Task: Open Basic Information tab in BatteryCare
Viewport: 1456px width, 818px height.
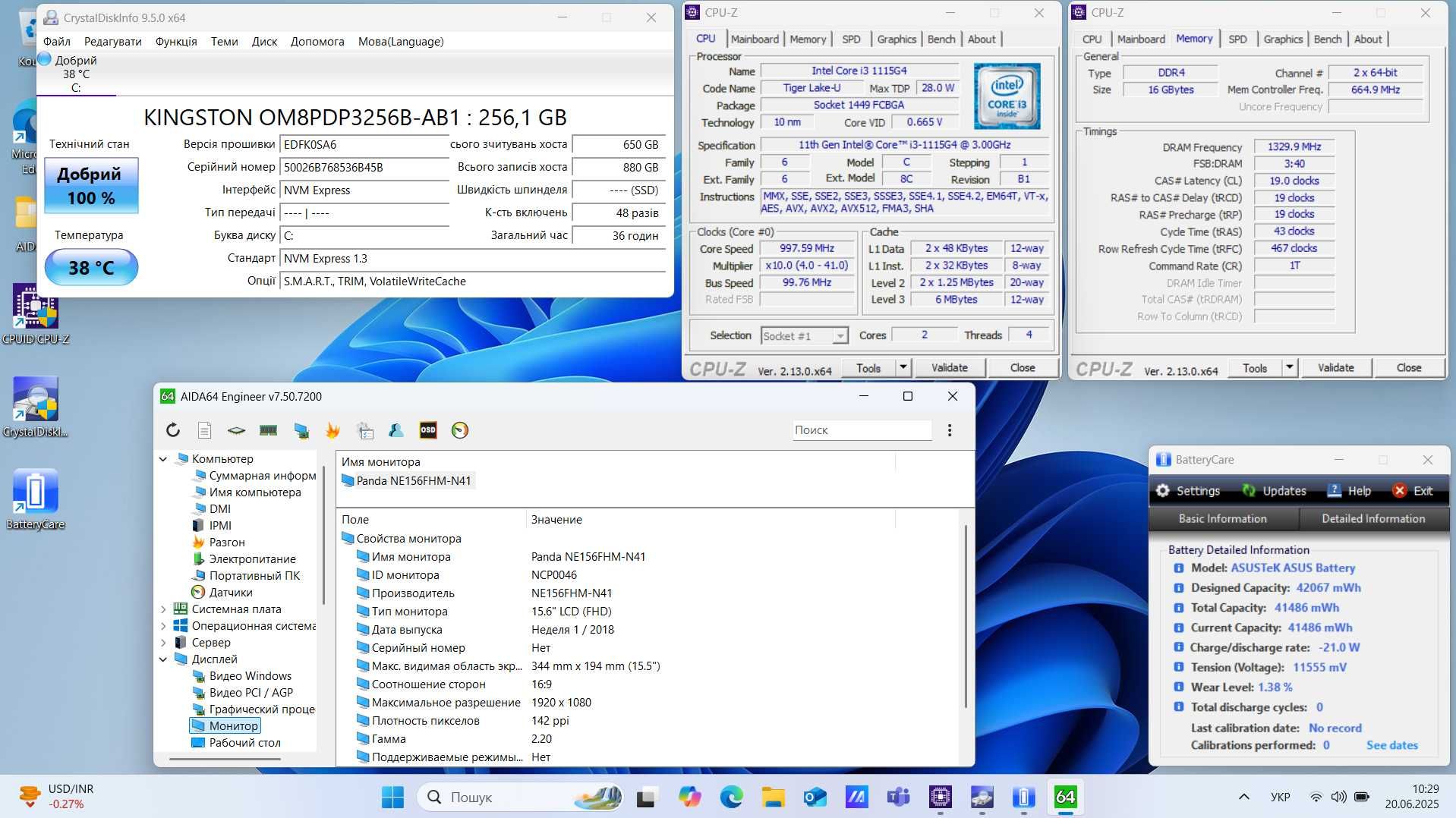Action: coord(1223,519)
